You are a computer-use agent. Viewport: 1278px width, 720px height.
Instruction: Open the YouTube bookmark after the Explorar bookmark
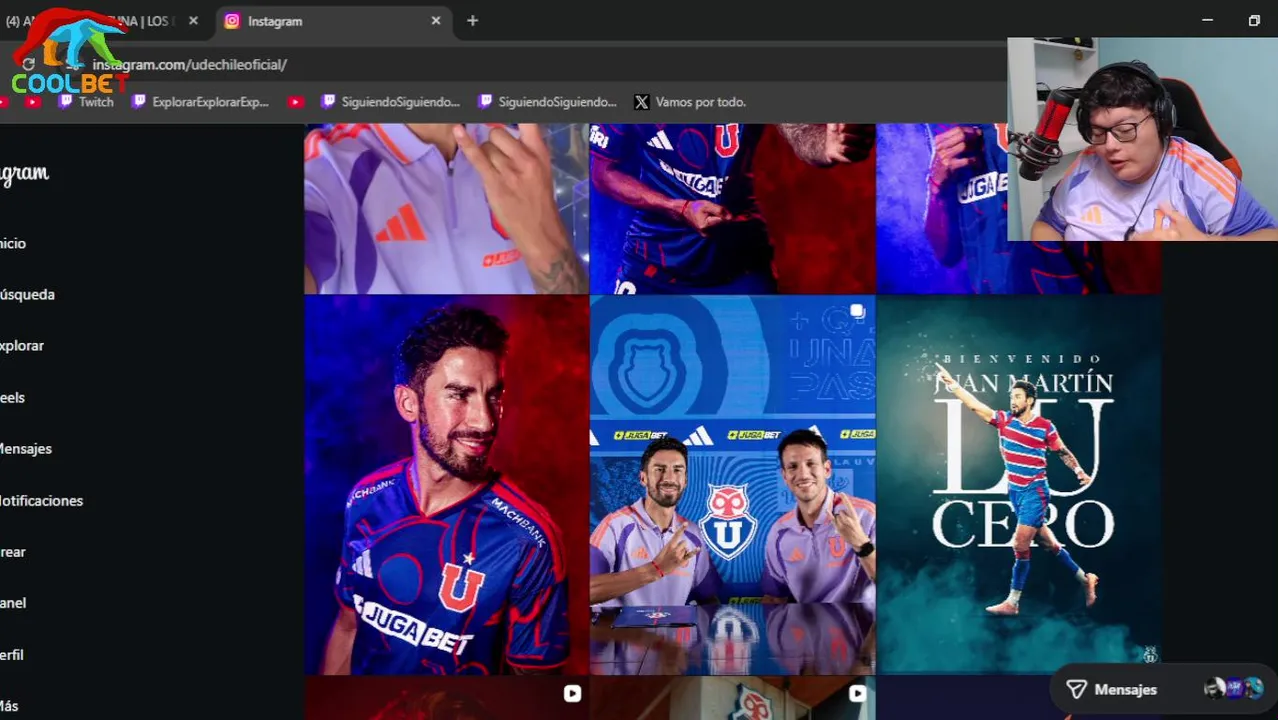(x=295, y=102)
